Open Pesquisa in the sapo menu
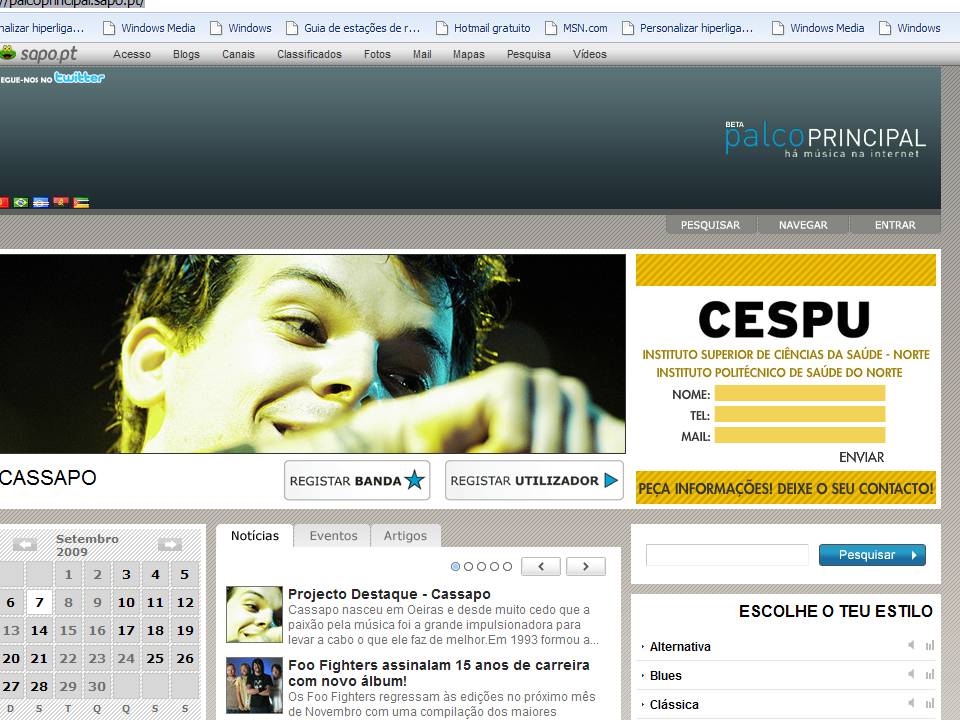Image resolution: width=960 pixels, height=720 pixels. point(528,54)
